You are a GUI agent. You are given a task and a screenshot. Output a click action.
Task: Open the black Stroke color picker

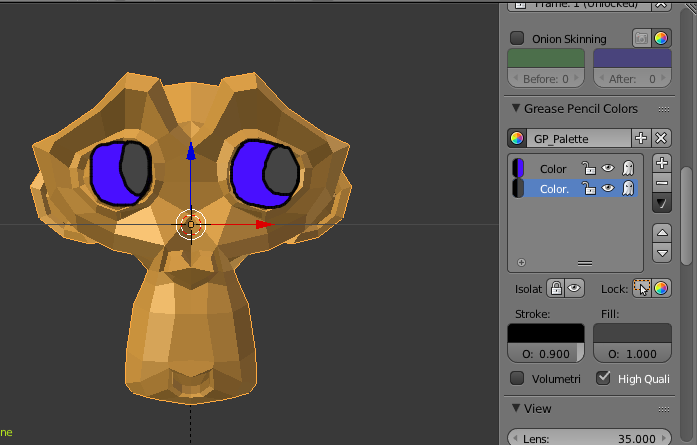point(546,333)
